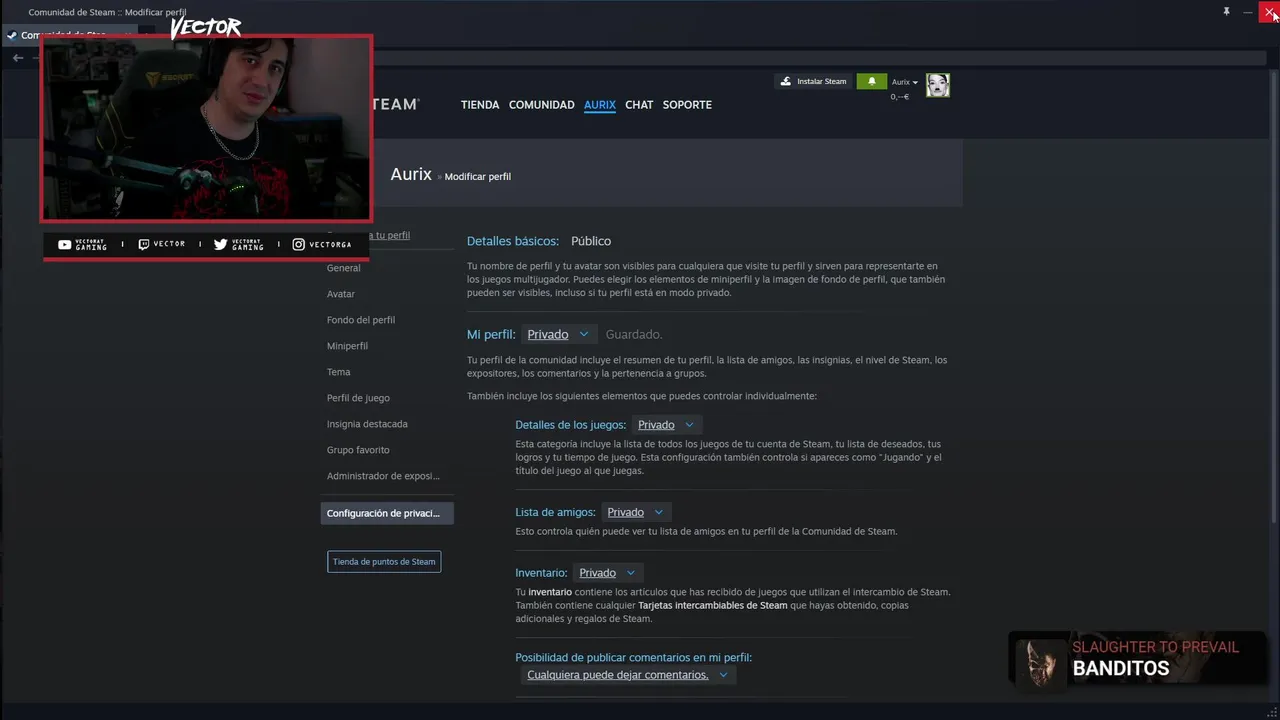Open the TIENDA menu
Image resolution: width=1280 pixels, height=720 pixels.
480,105
